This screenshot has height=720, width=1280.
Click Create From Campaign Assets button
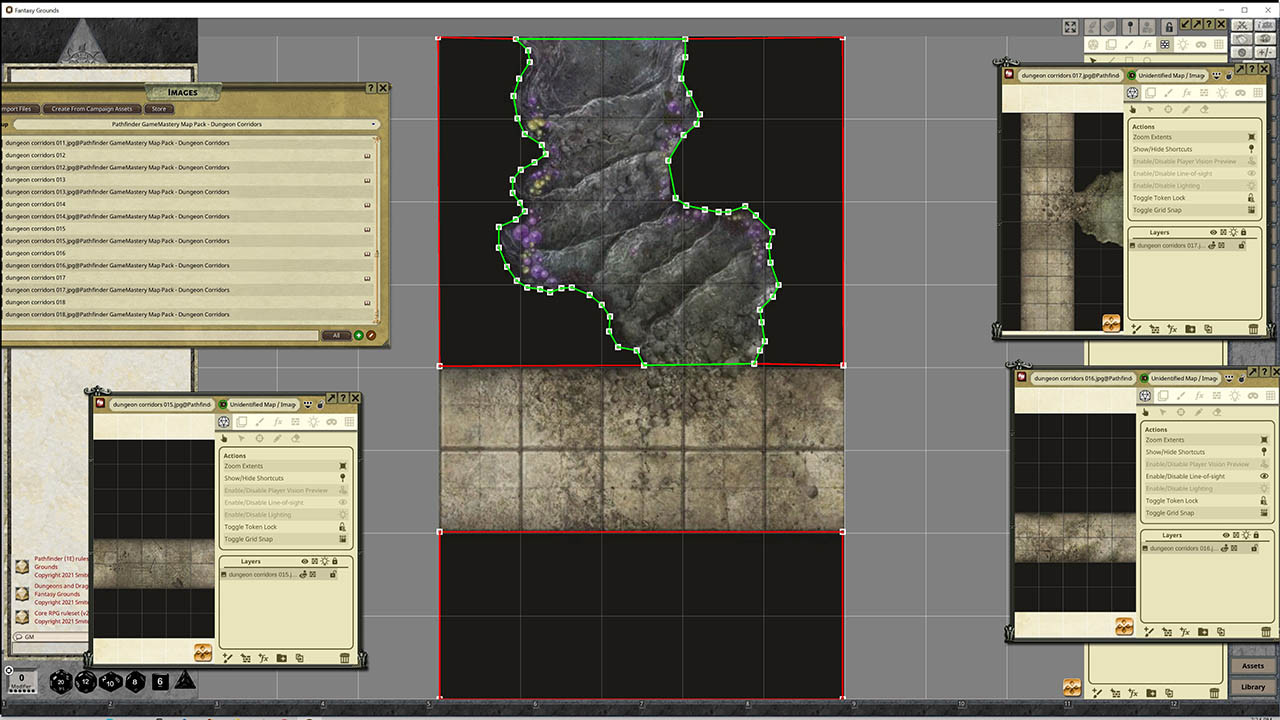(91, 109)
